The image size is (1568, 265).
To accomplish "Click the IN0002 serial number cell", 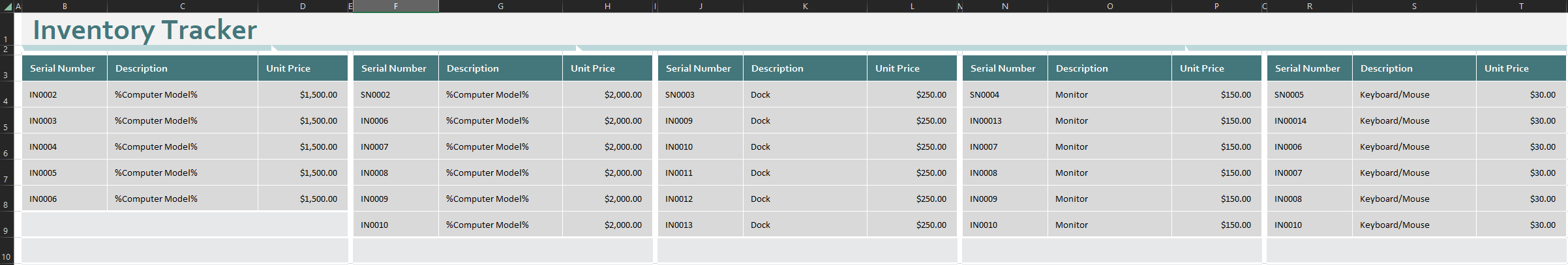I will pyautogui.click(x=64, y=94).
